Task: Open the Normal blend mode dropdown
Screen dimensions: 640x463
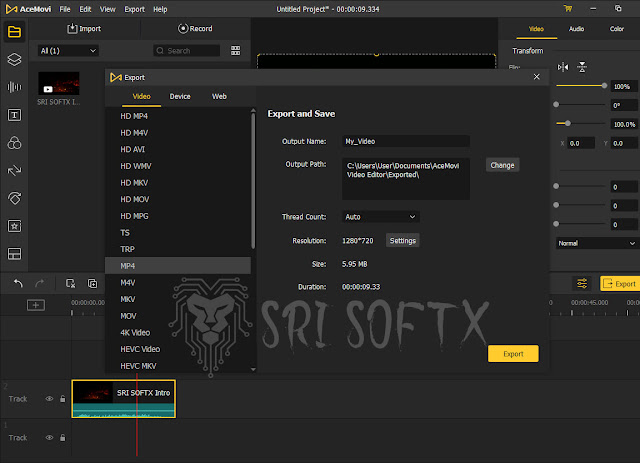Action: tap(596, 243)
